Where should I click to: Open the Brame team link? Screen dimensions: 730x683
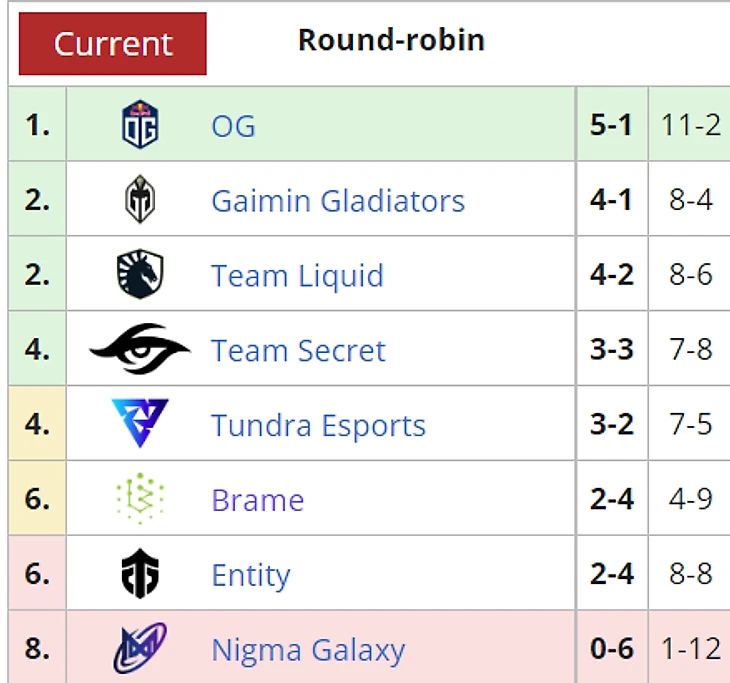[257, 500]
